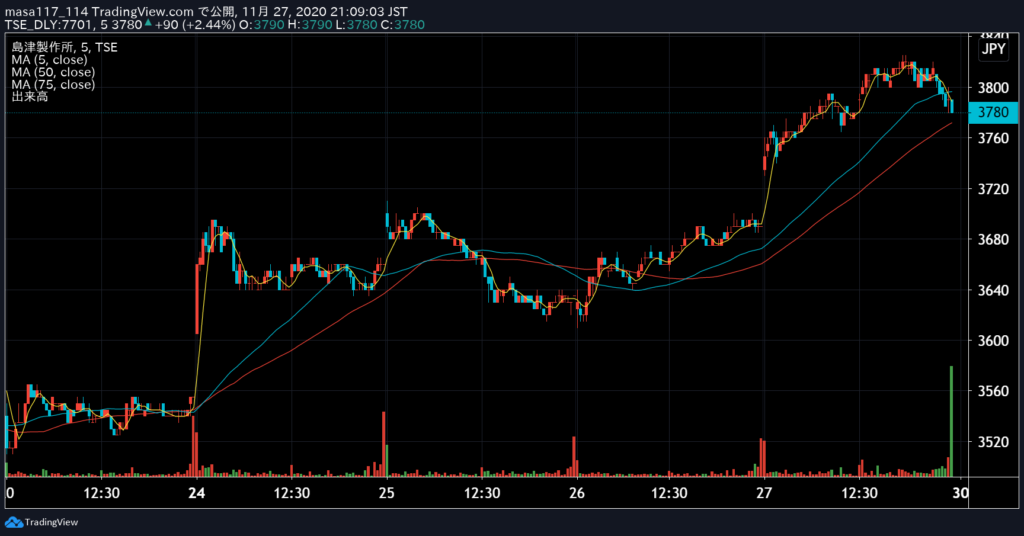Click the tall green volume bar at far right

[952, 421]
